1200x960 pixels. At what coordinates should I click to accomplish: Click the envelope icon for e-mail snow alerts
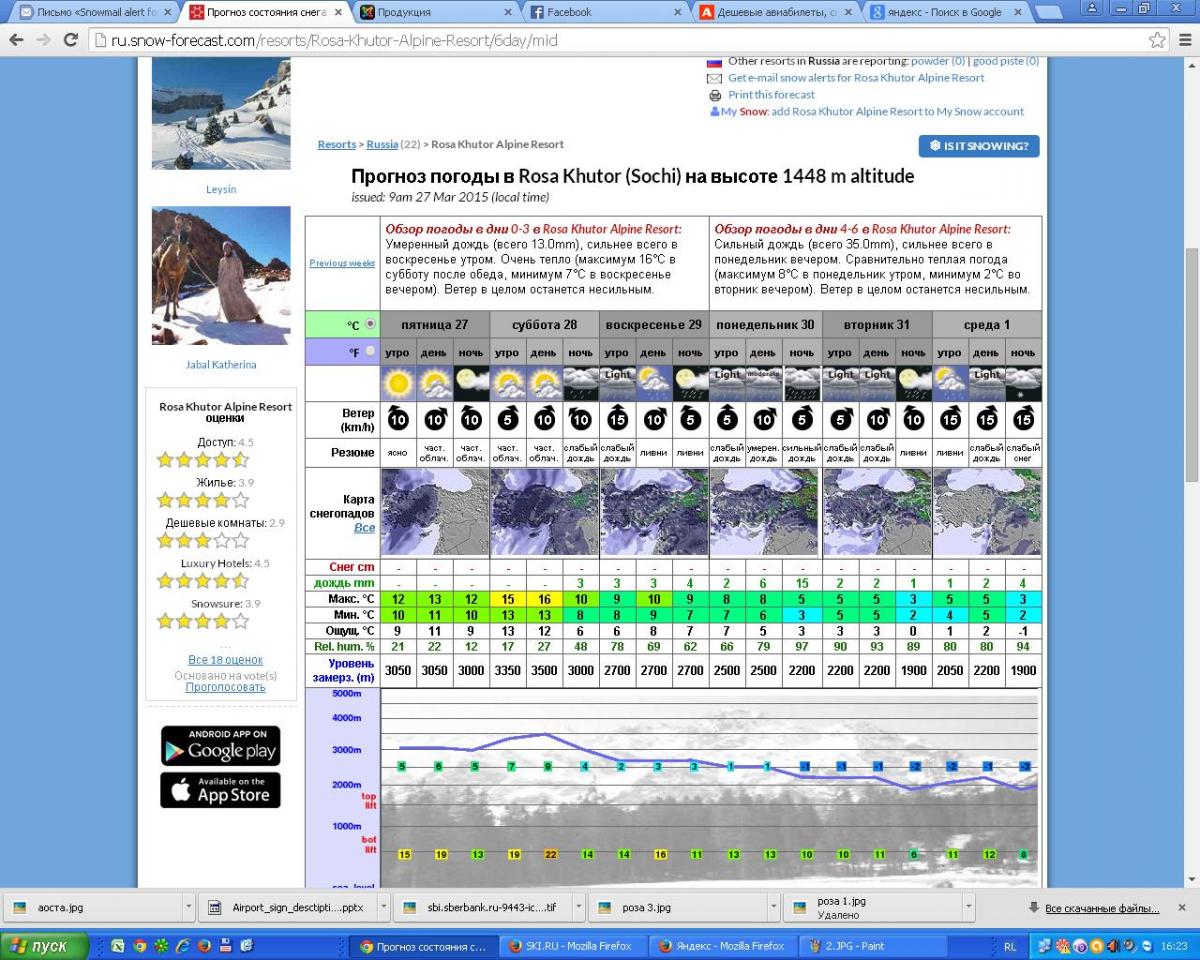click(715, 78)
